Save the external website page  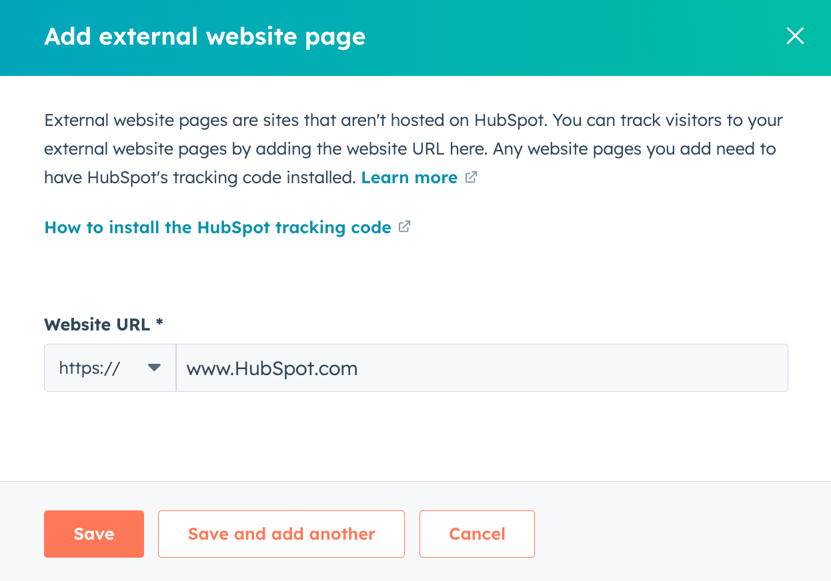[93, 533]
